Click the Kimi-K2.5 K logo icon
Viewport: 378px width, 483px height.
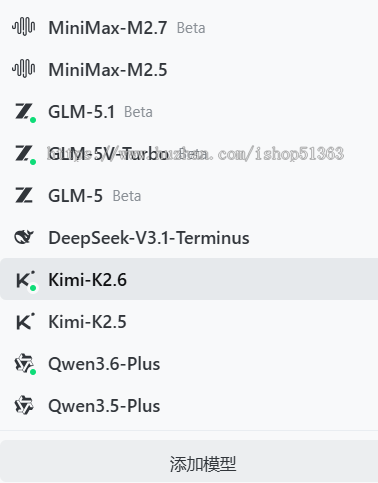point(25,321)
